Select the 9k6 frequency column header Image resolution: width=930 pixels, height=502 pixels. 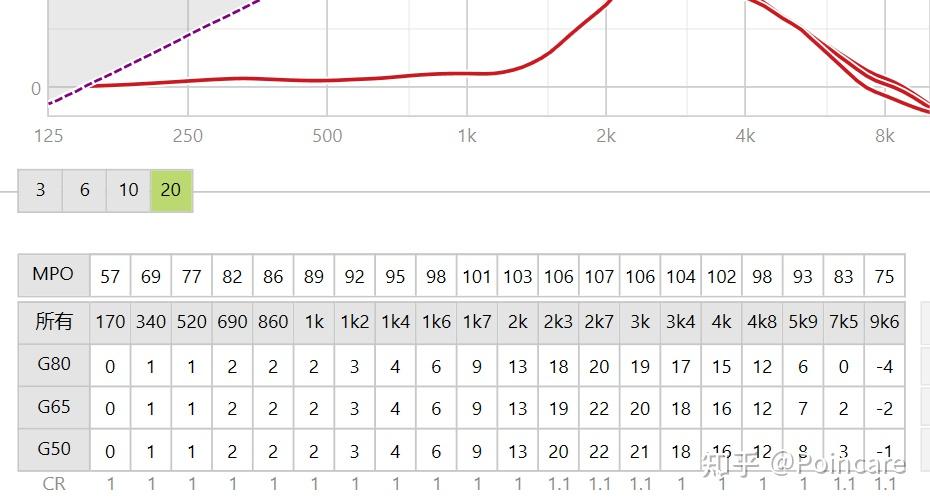pos(884,322)
